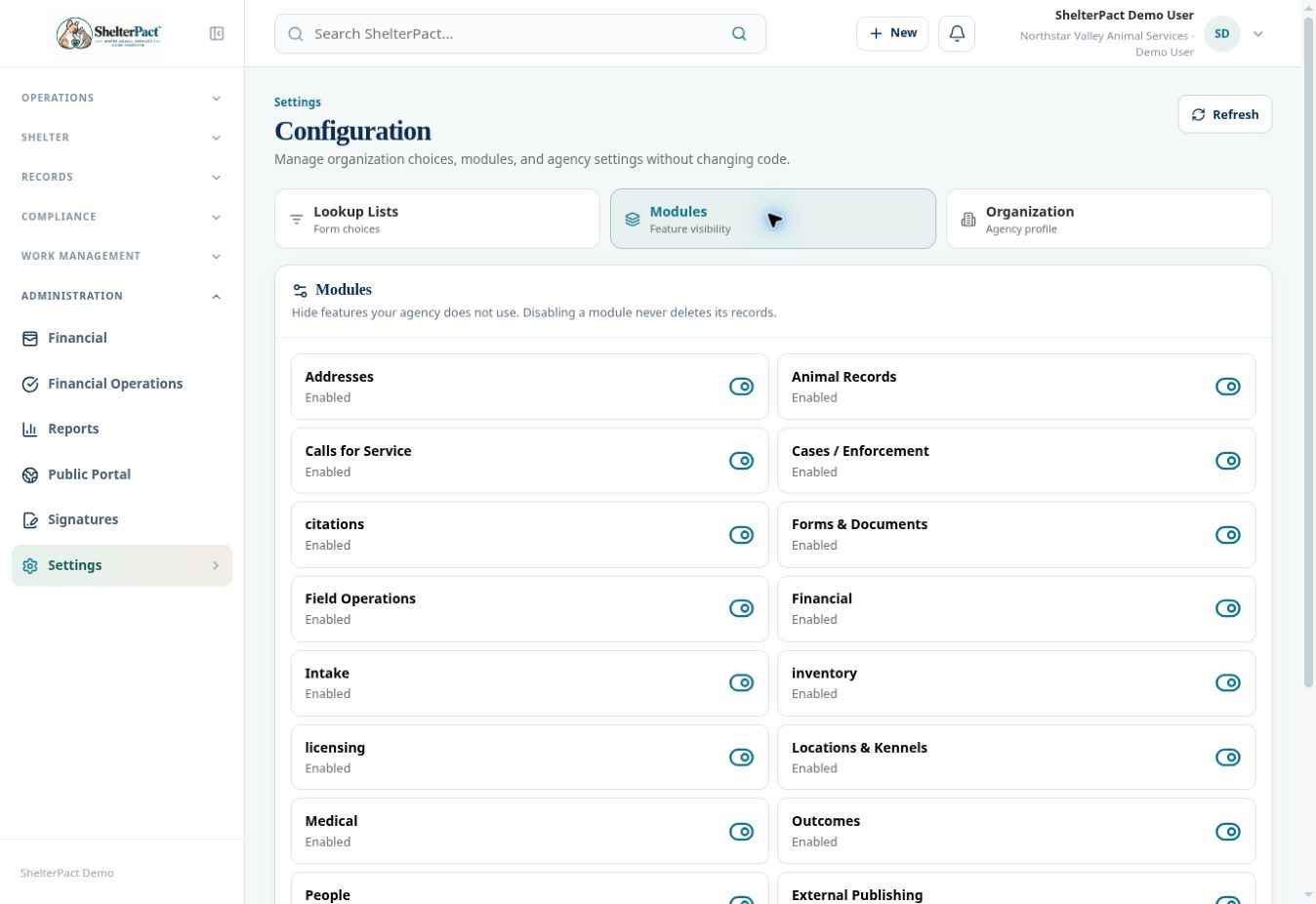Screen dimensions: 1316x904
Task: Click the search magnifier icon at right of search bar
Action: (x=739, y=33)
